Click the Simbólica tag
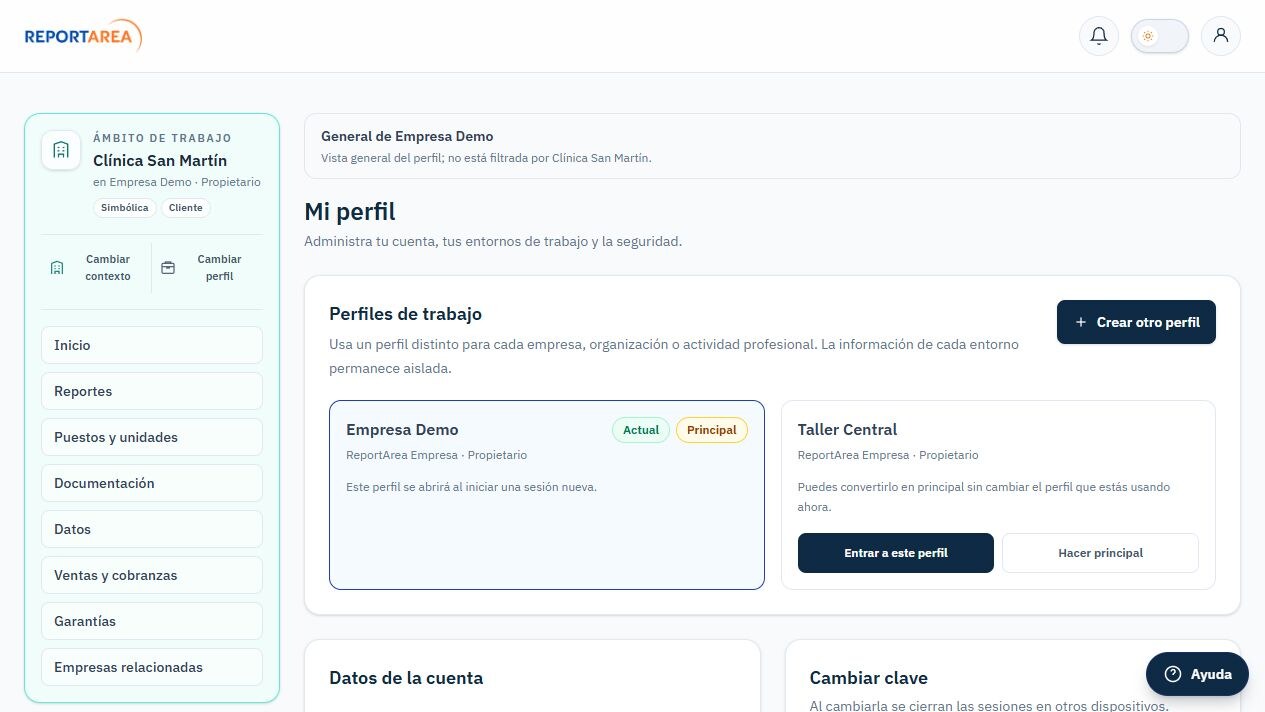Image resolution: width=1265 pixels, height=712 pixels. tap(125, 208)
